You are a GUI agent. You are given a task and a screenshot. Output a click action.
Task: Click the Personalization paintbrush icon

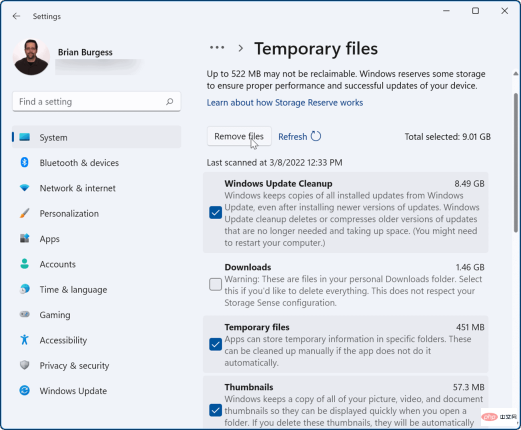pyautogui.click(x=24, y=213)
